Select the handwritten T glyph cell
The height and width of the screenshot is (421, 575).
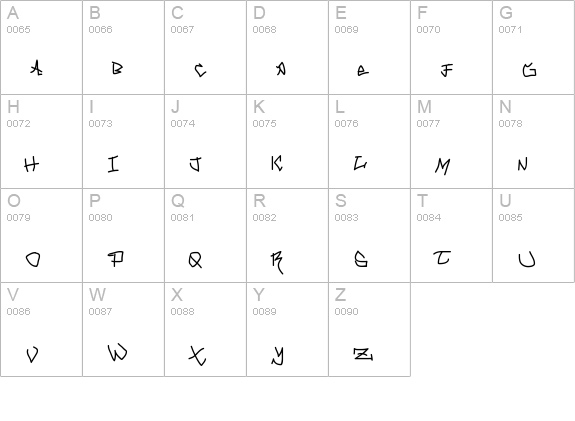[451, 235]
